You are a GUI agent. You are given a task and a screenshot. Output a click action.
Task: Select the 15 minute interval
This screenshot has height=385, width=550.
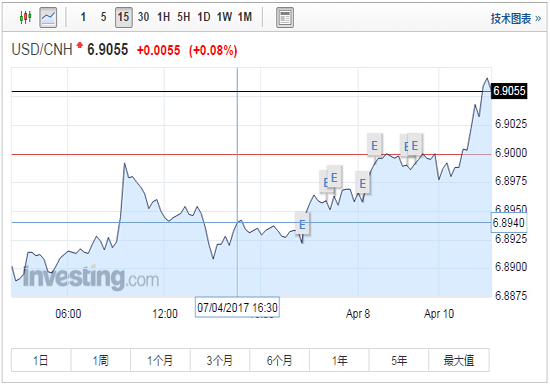(123, 17)
